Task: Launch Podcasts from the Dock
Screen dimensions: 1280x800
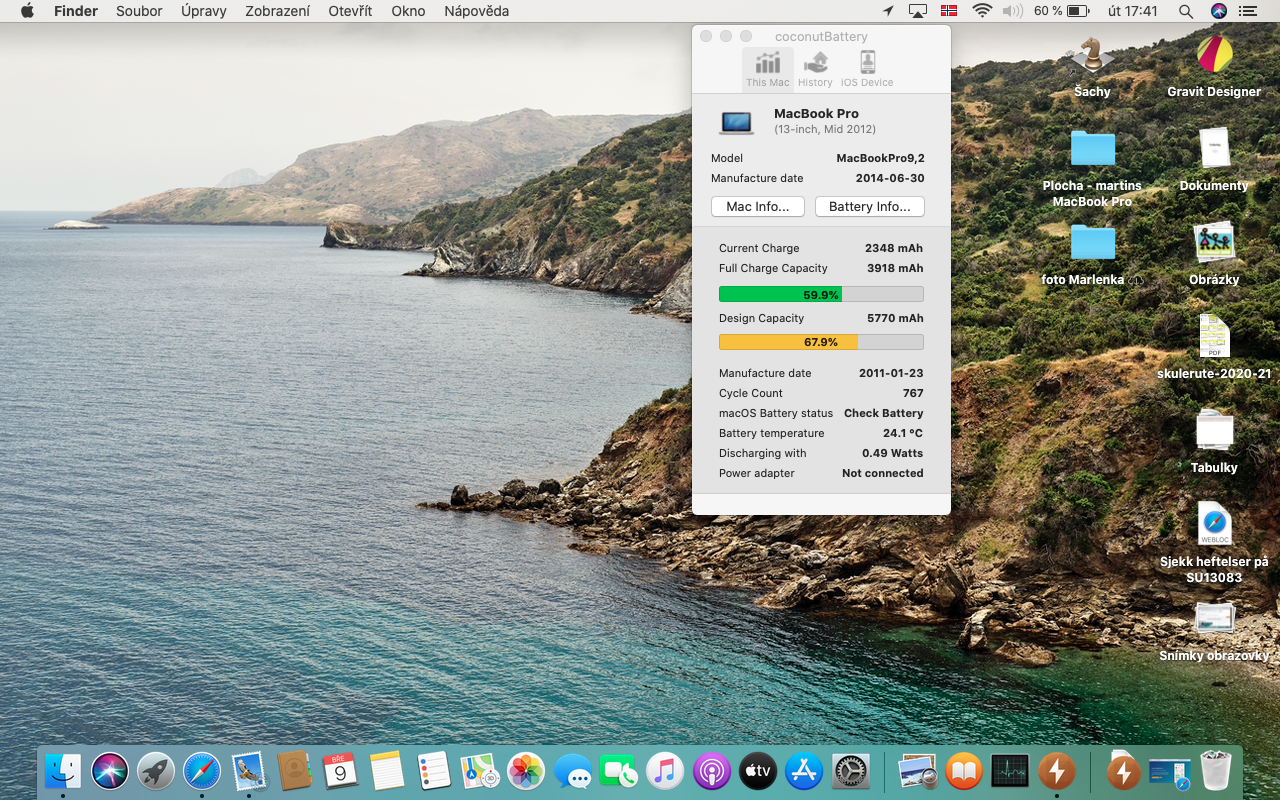Action: pyautogui.click(x=711, y=771)
